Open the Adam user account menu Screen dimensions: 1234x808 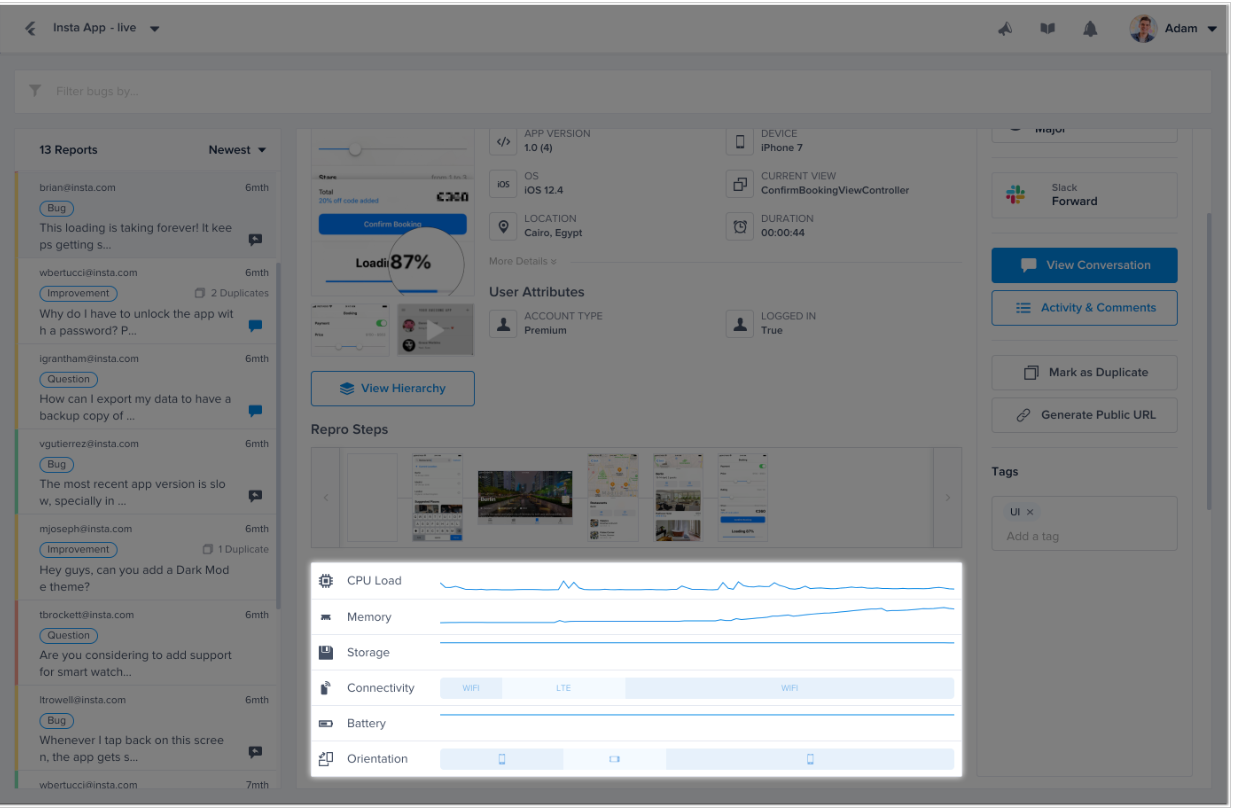pyautogui.click(x=1174, y=29)
